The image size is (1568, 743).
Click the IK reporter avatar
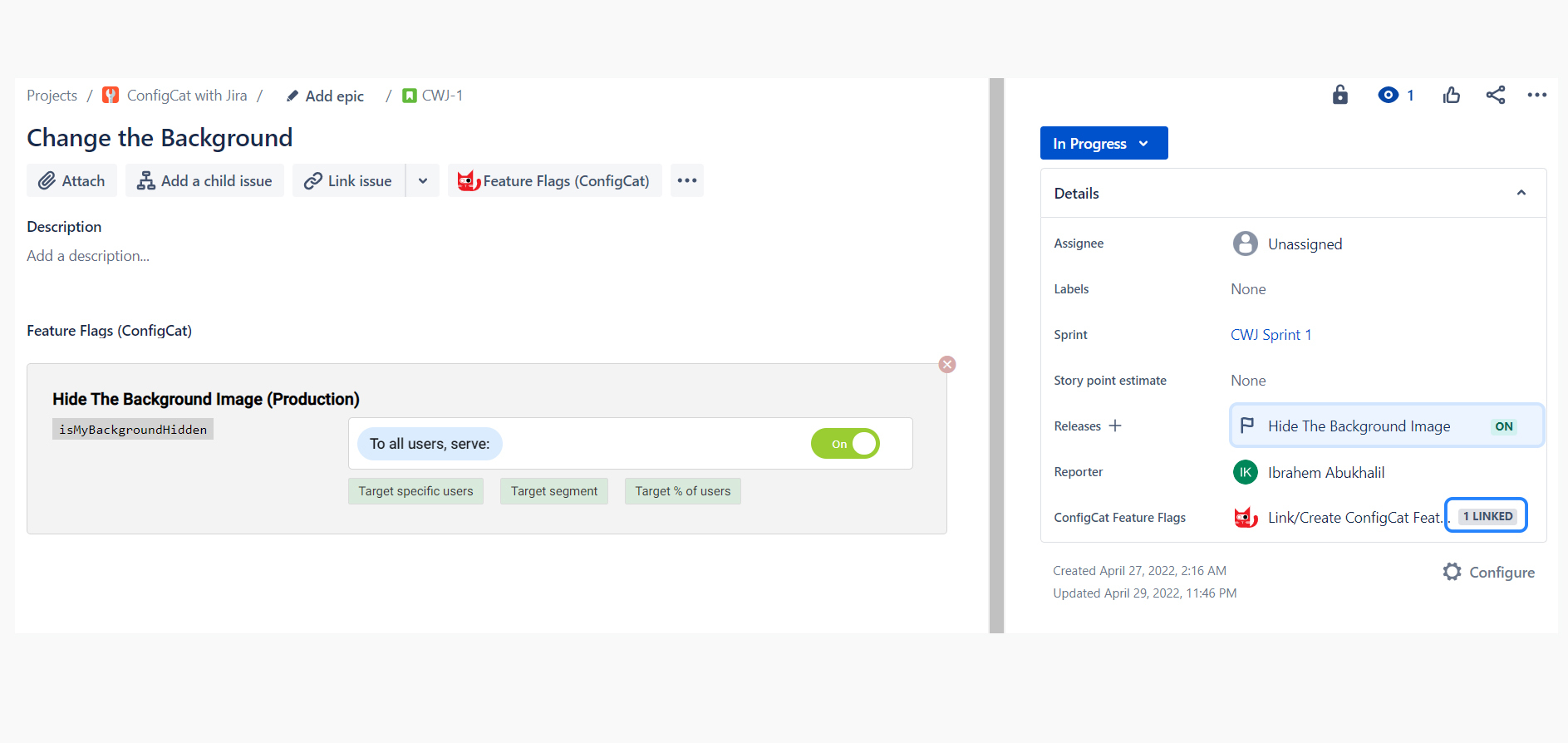coord(1245,472)
